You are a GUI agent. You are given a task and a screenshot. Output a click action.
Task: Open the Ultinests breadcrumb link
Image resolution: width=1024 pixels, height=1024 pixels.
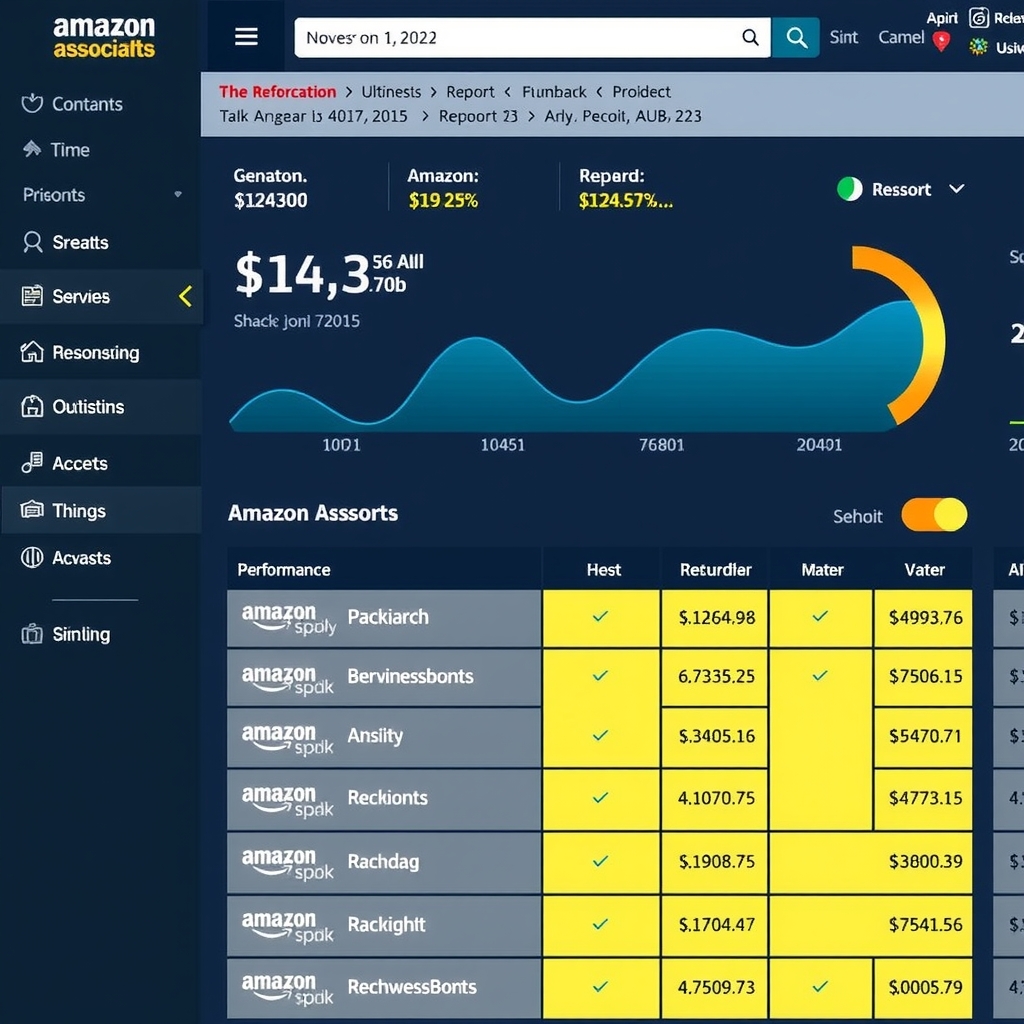[391, 91]
